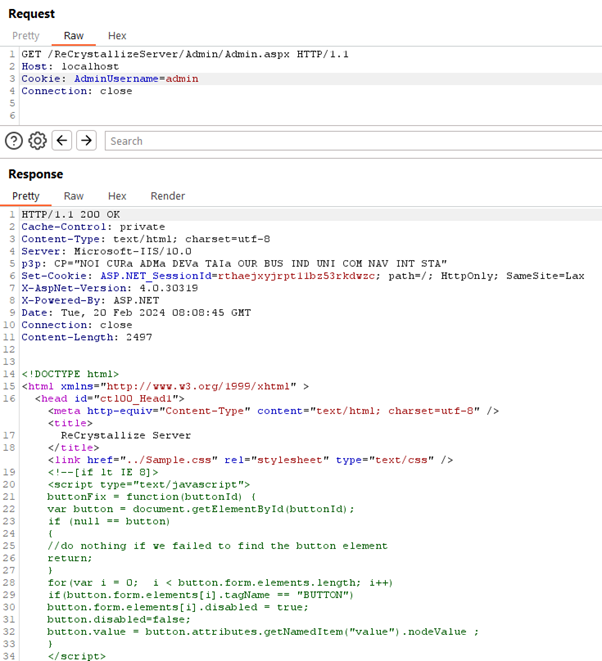This screenshot has height=661, width=602.
Task: Switch Request view to Pretty tab
Action: click(x=25, y=36)
